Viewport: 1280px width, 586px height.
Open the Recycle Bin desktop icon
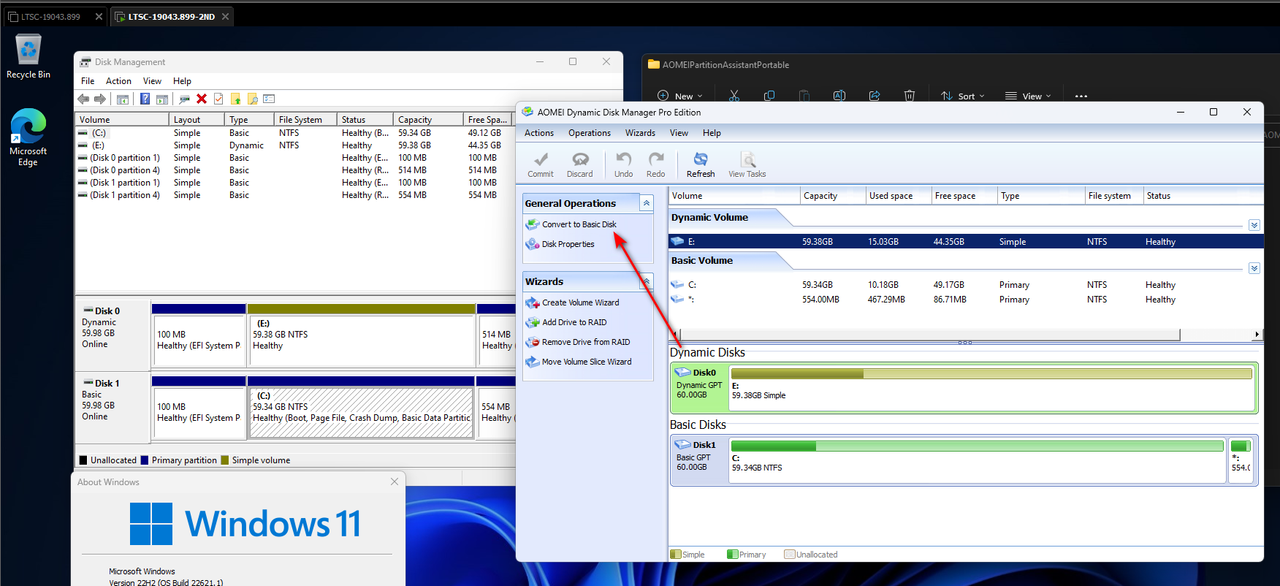pyautogui.click(x=28, y=56)
